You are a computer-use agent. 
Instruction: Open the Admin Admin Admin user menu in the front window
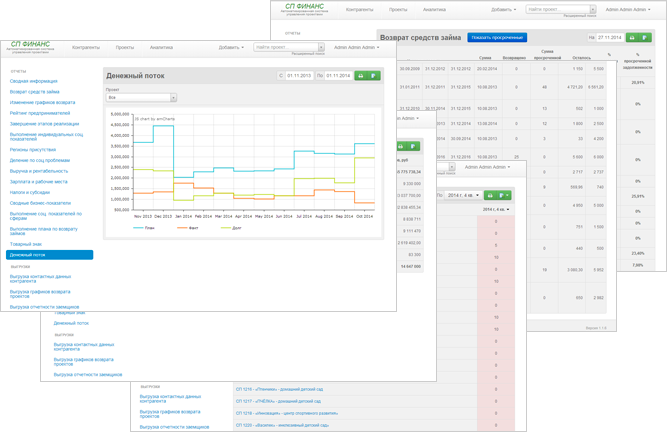(356, 47)
